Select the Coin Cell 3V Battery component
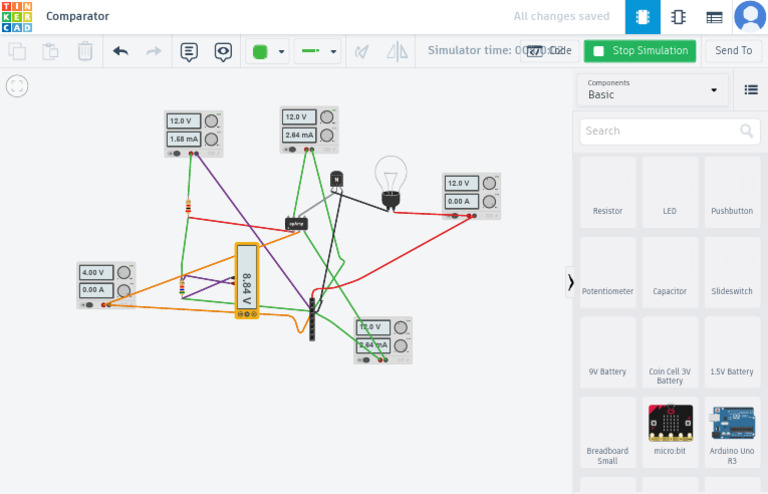Viewport: 768px width, 494px height. click(x=670, y=353)
